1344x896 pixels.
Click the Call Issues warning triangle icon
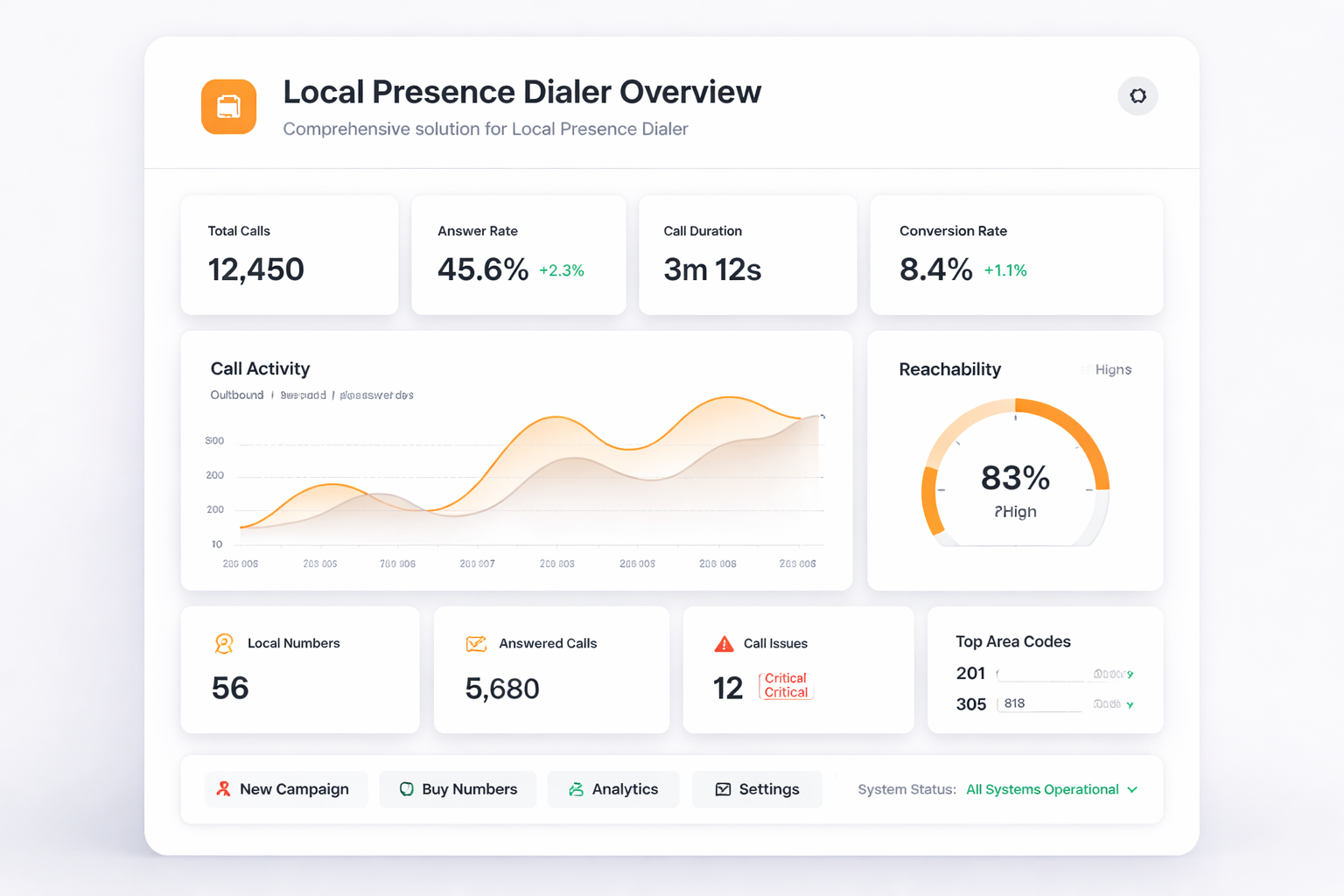tap(724, 644)
